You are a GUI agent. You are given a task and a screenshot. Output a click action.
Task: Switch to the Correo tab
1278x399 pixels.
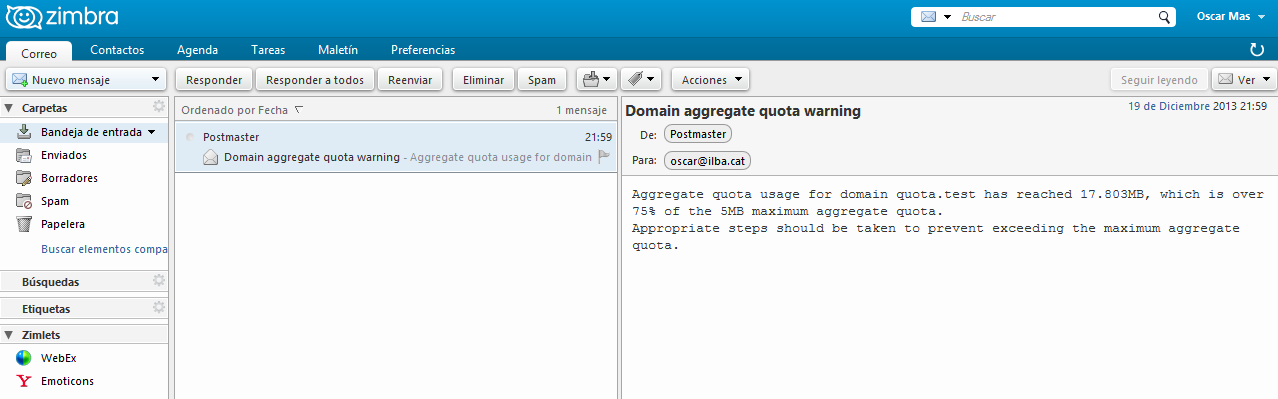pos(39,51)
